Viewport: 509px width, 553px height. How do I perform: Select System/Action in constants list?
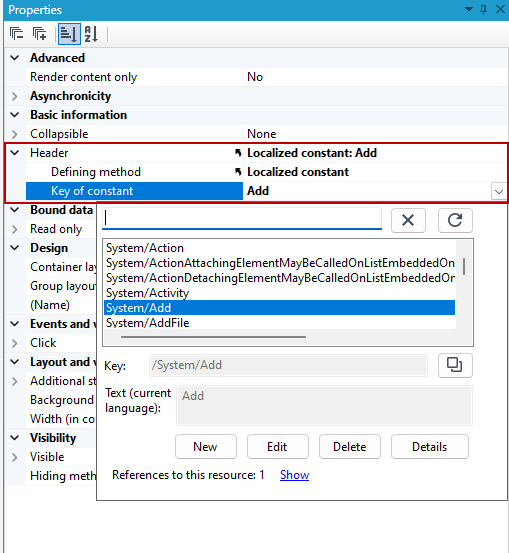tap(279, 248)
